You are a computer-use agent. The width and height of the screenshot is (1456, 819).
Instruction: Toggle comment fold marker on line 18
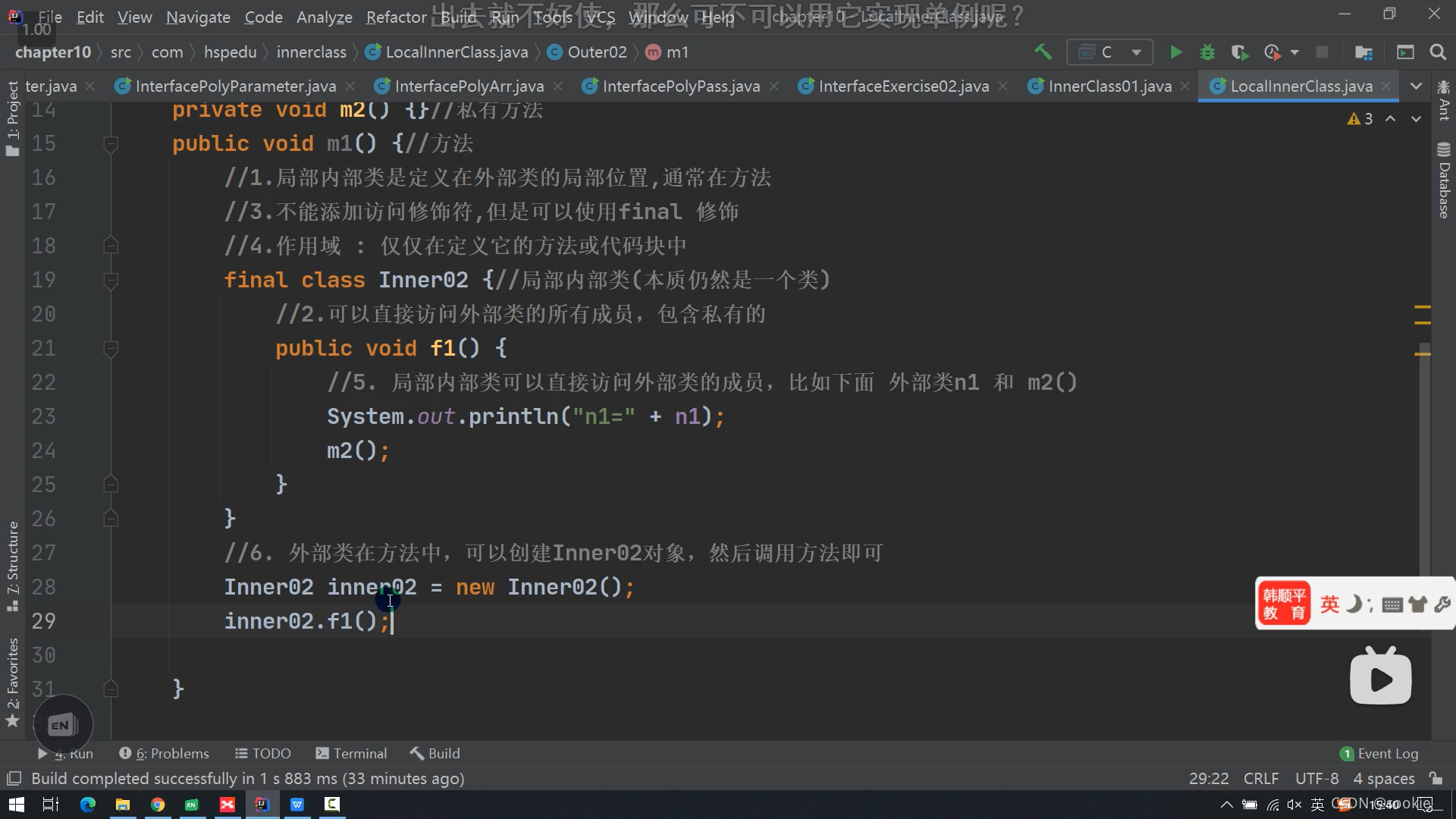[x=111, y=245]
